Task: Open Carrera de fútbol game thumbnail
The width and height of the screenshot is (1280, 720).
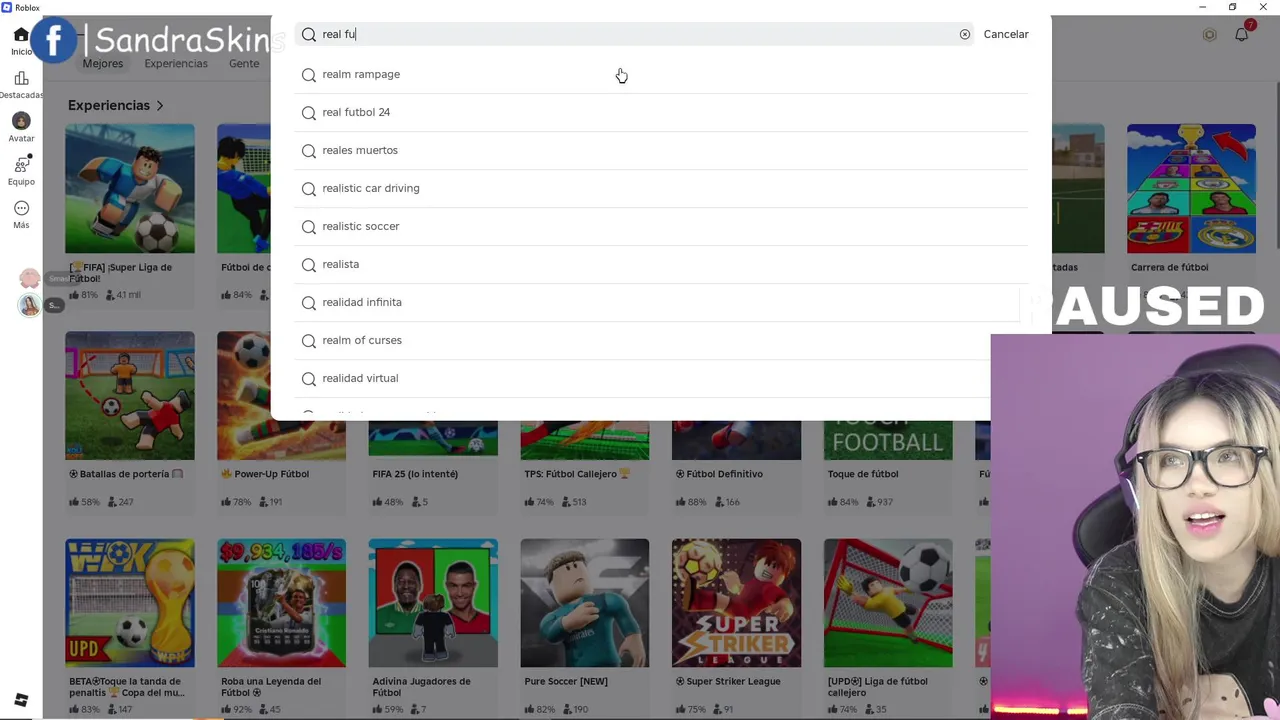Action: click(1191, 188)
